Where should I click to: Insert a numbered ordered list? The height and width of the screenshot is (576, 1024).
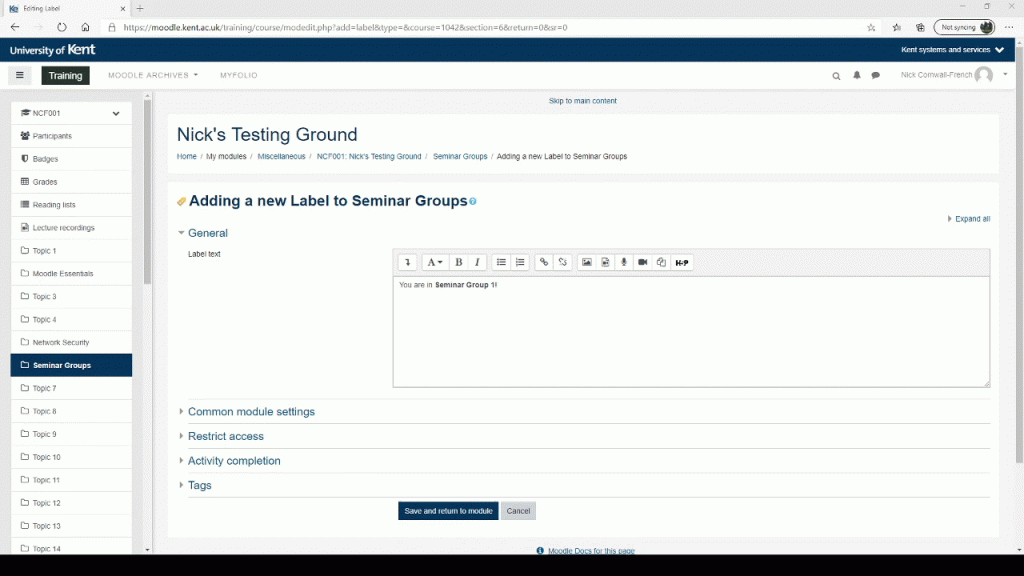[x=521, y=263]
